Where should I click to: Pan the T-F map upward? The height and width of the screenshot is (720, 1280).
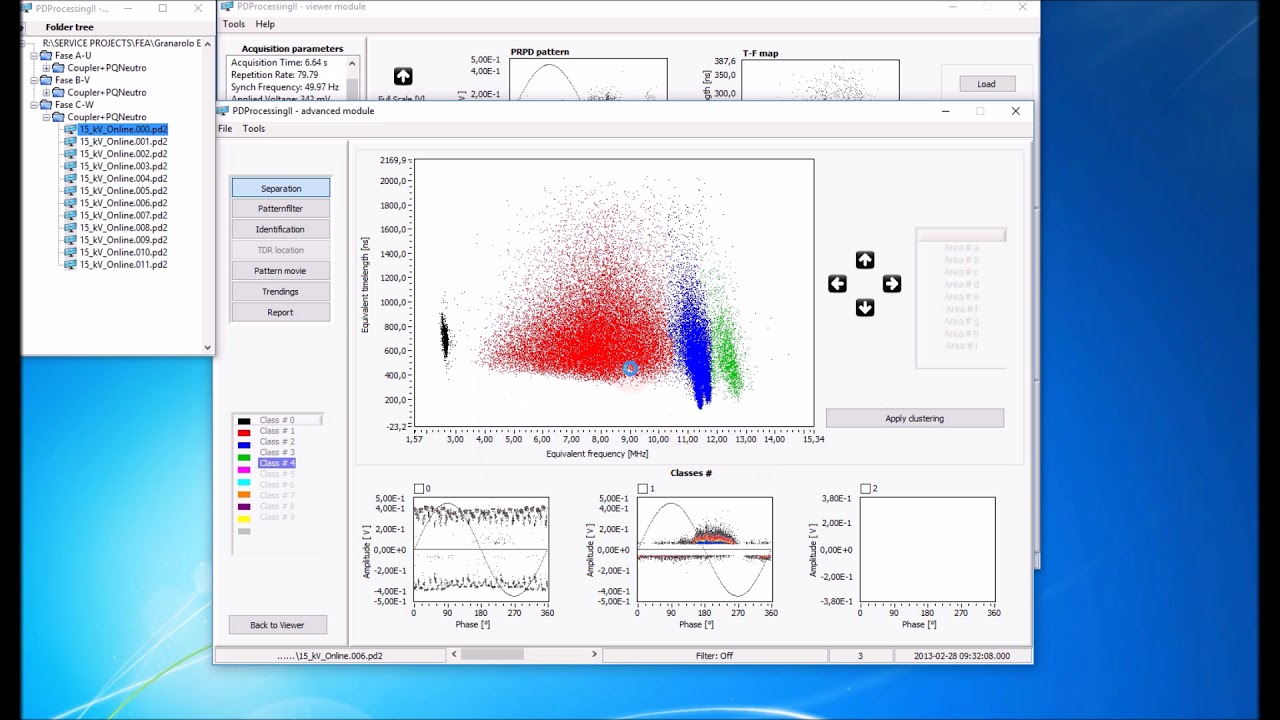click(865, 260)
